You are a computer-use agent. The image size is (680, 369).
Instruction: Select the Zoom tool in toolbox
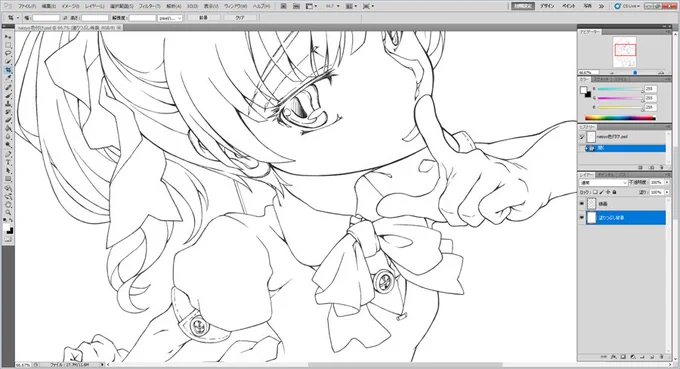point(8,213)
